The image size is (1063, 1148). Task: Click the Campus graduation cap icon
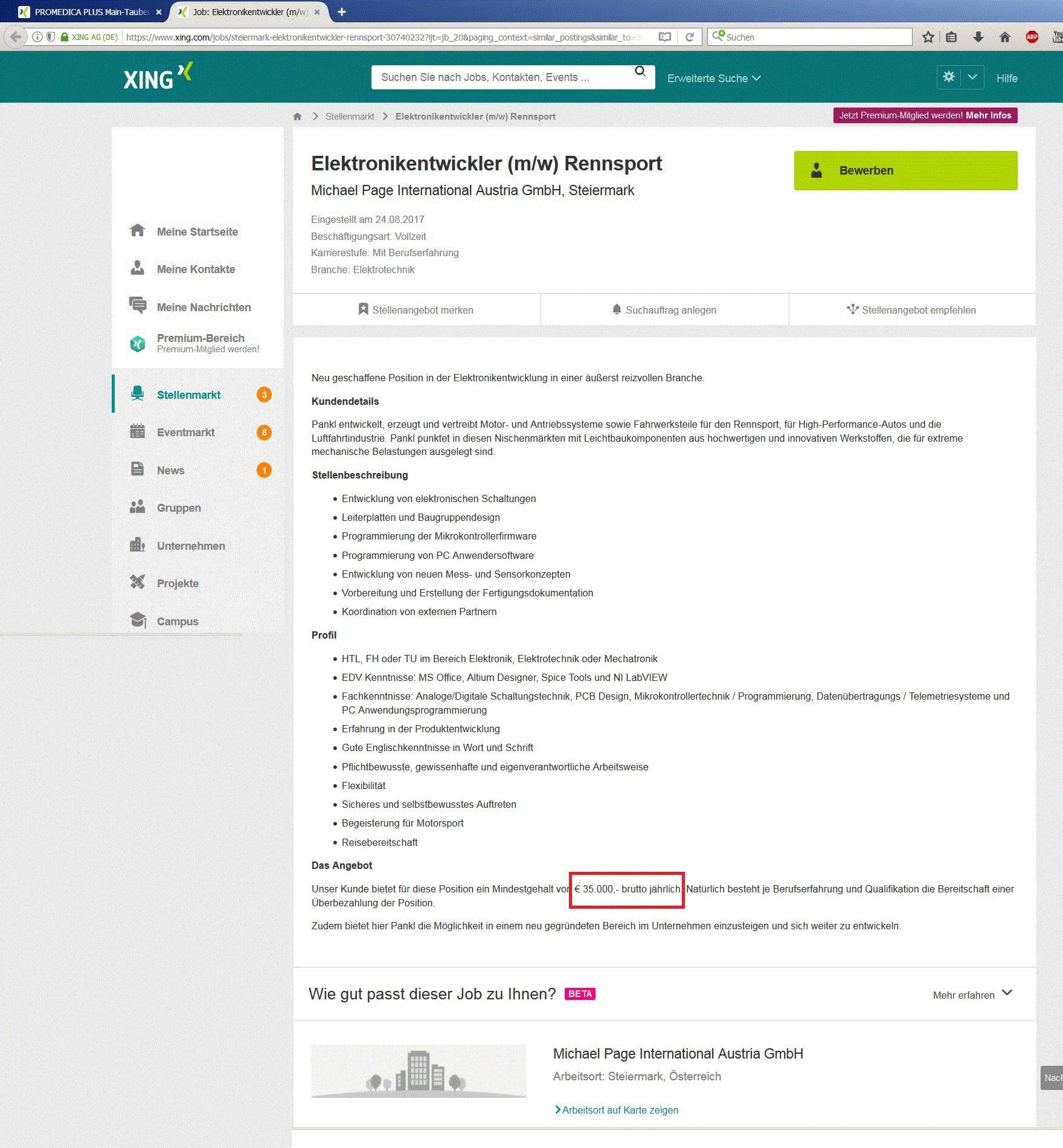(x=138, y=620)
